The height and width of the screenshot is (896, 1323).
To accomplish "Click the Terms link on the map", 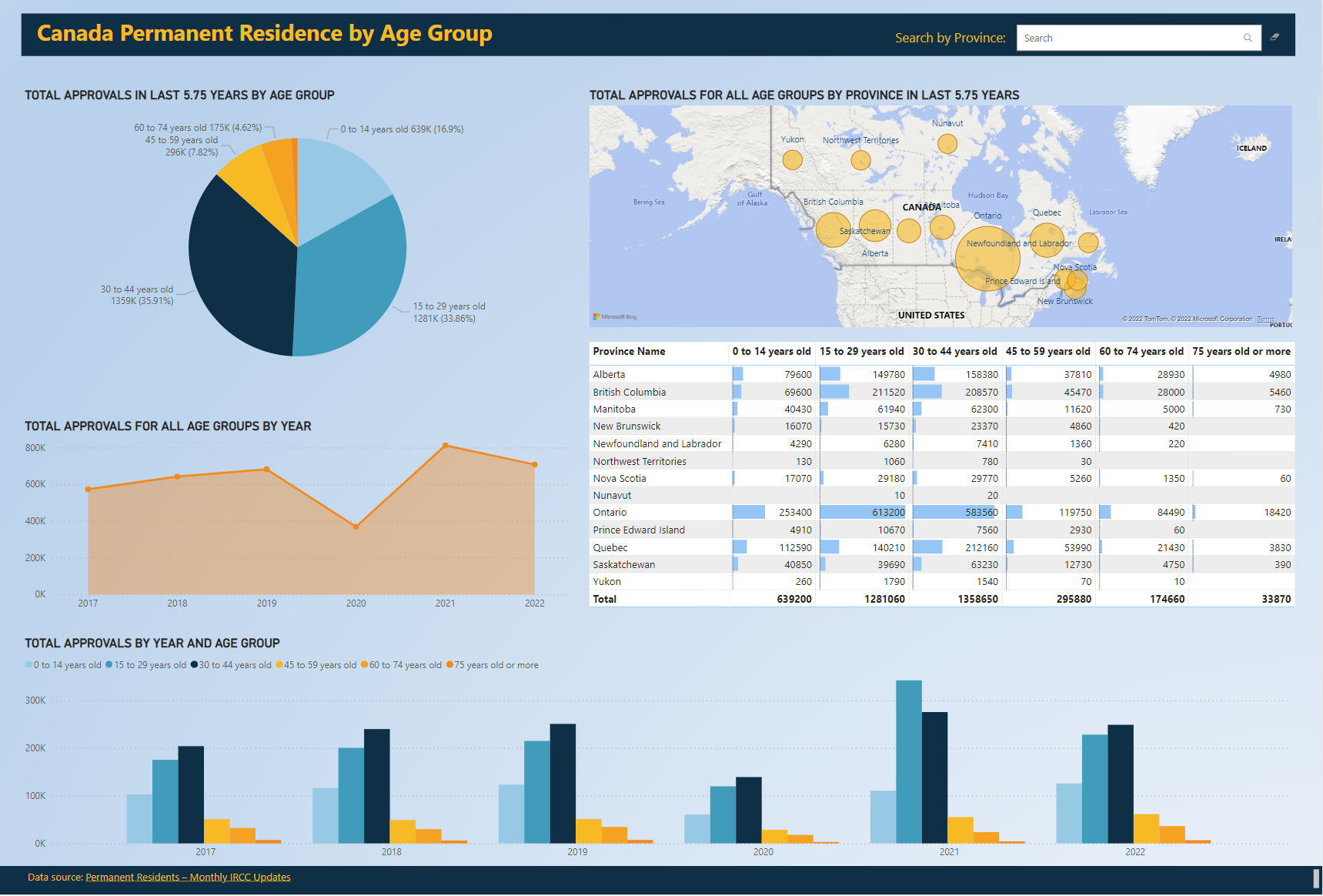I will click(1265, 318).
